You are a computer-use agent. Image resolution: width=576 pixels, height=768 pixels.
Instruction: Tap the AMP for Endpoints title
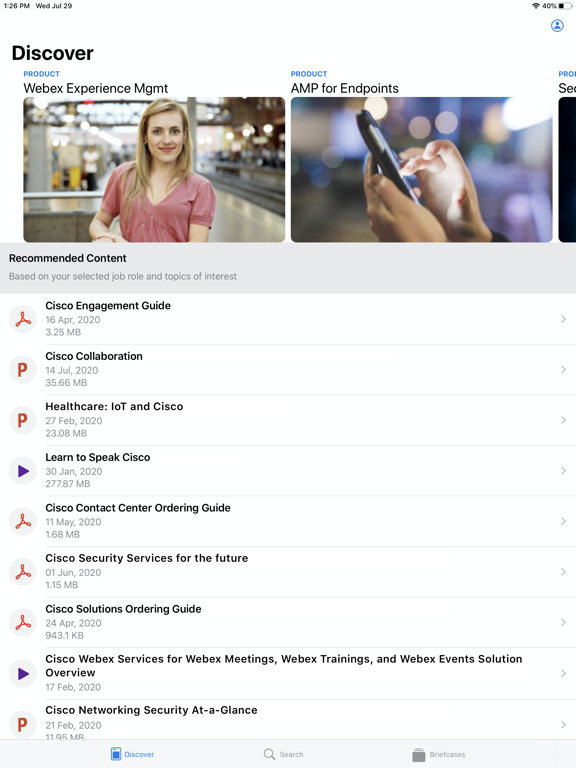pyautogui.click(x=344, y=88)
